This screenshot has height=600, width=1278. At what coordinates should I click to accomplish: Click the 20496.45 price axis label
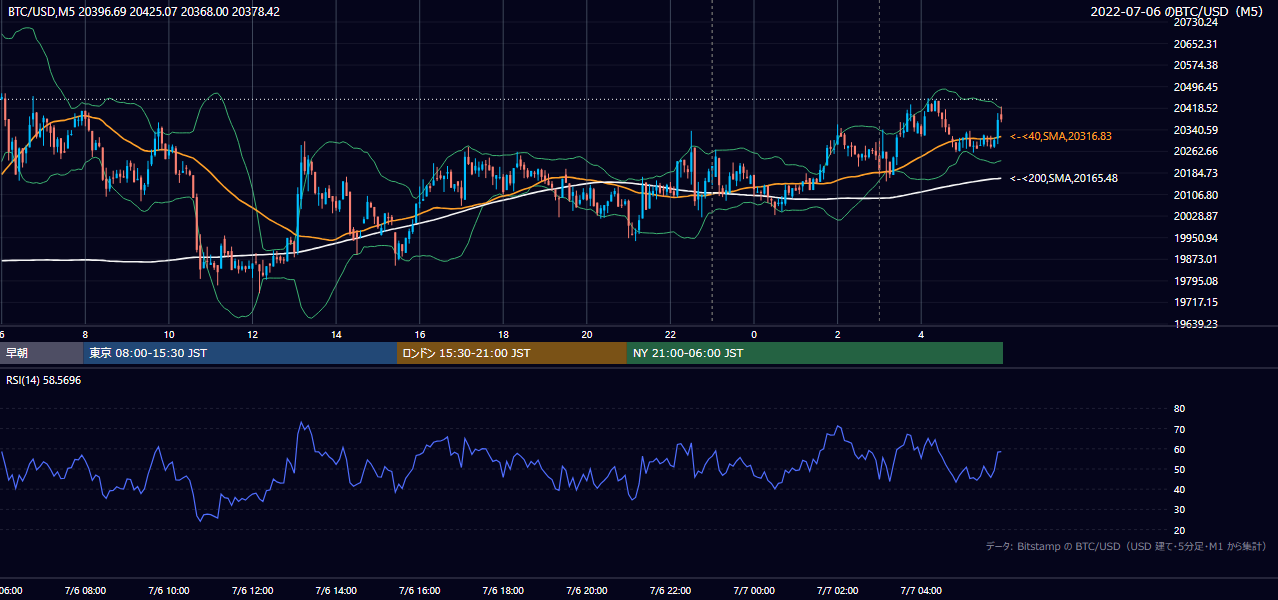click(1195, 87)
